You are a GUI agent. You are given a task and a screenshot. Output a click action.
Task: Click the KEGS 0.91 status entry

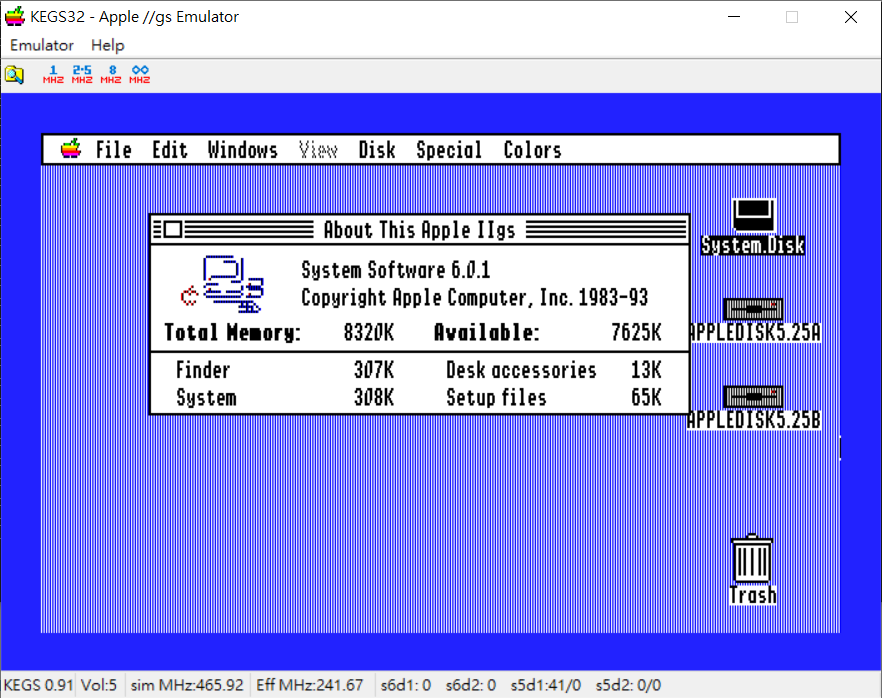pyautogui.click(x=38, y=685)
